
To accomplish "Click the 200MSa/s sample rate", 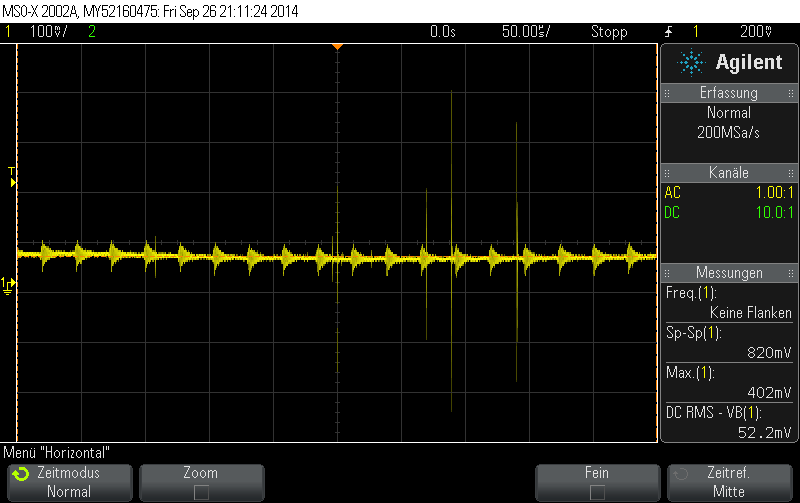I will [729, 133].
